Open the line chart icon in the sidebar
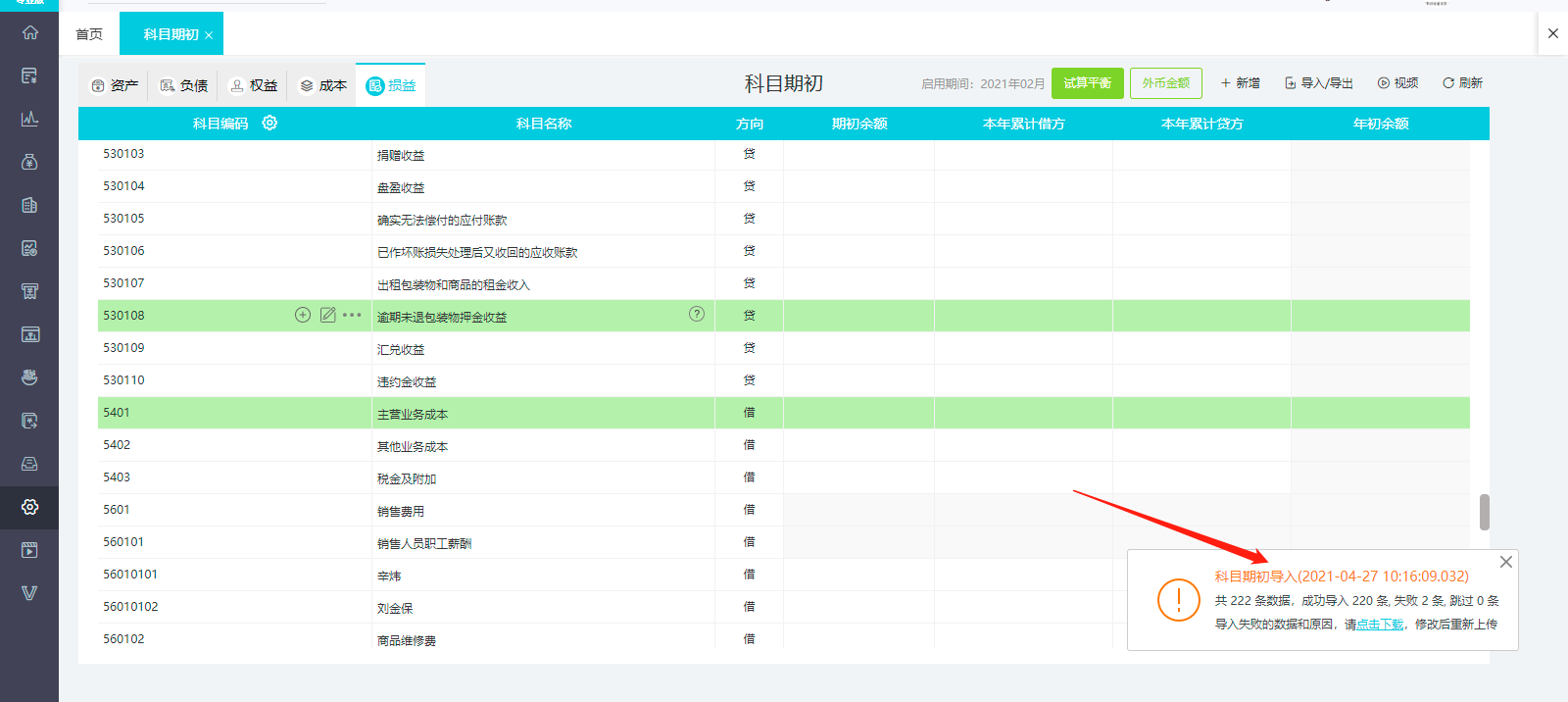The image size is (1568, 702). (29, 119)
